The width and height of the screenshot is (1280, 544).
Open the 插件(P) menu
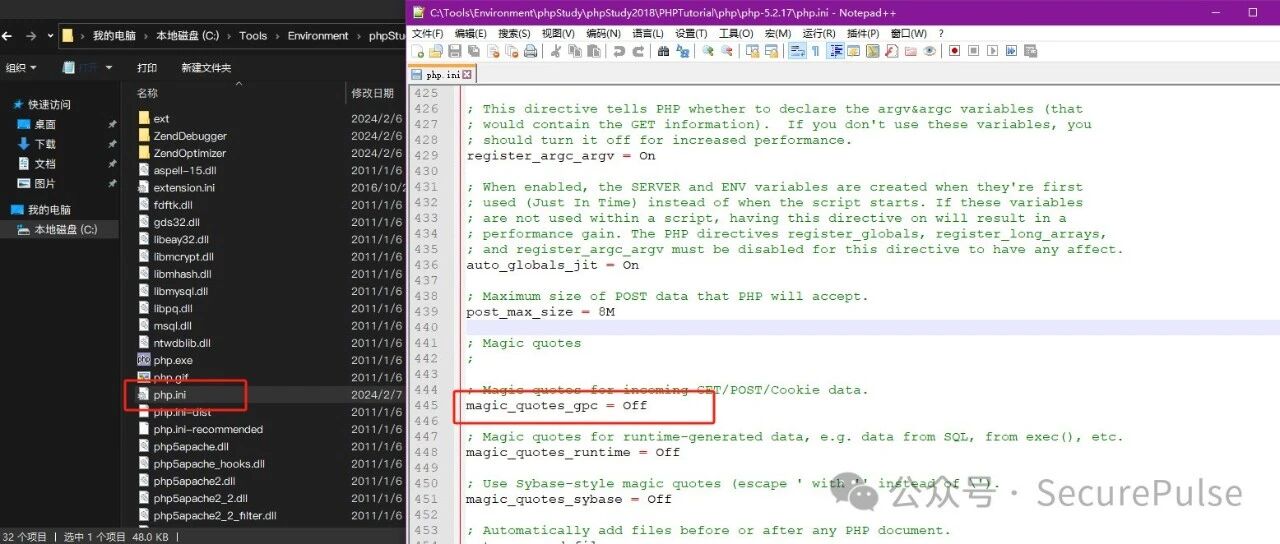point(864,33)
